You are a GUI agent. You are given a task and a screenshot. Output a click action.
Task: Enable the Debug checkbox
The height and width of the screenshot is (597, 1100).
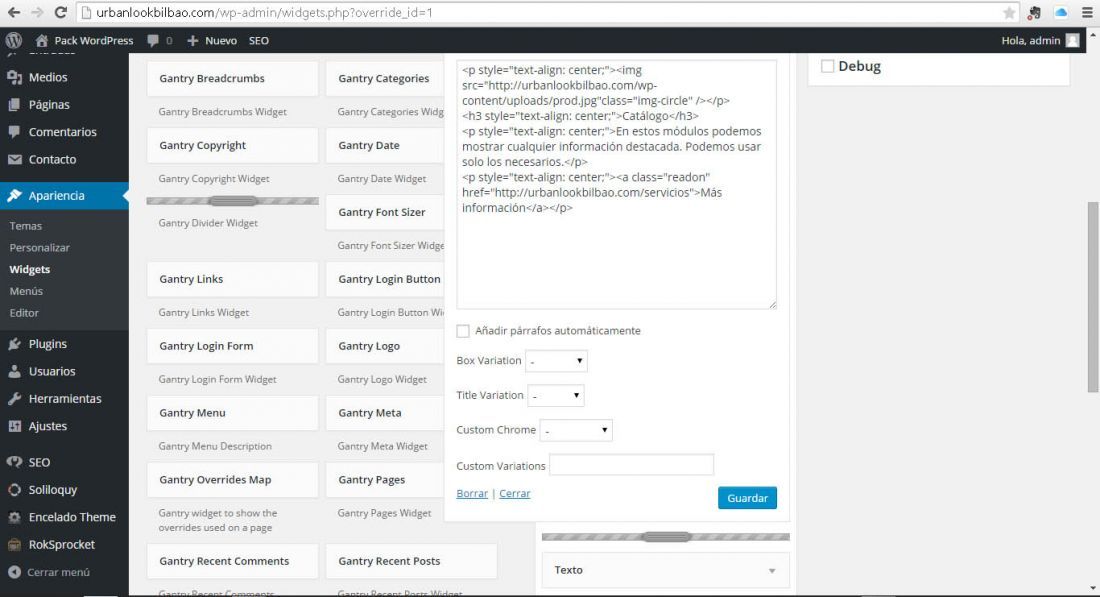click(828, 66)
